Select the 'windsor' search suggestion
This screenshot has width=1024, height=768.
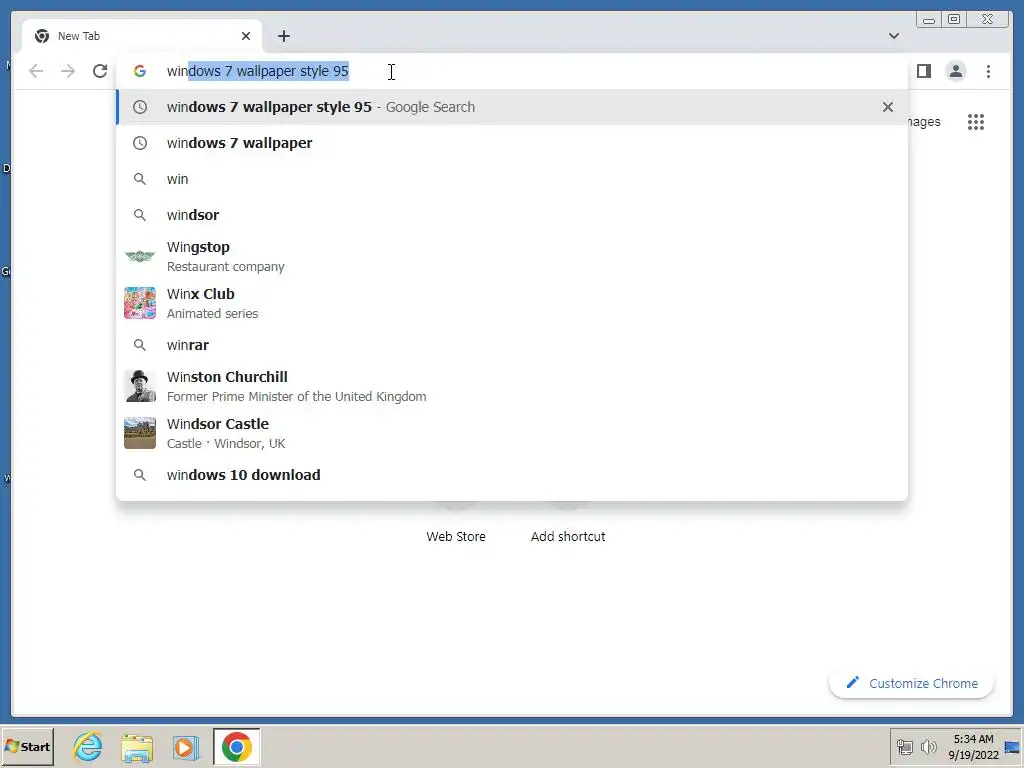click(x=511, y=215)
